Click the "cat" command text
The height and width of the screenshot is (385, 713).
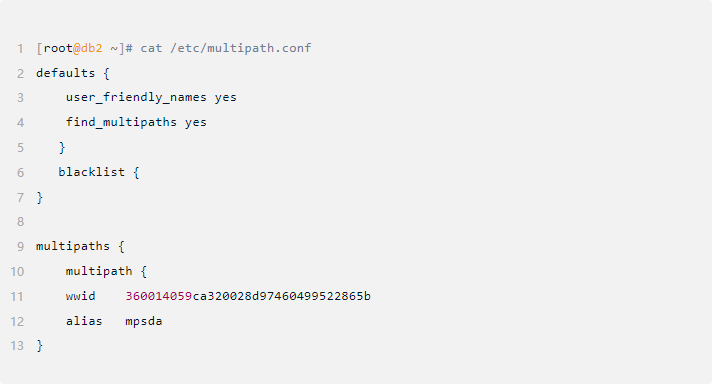coord(151,48)
